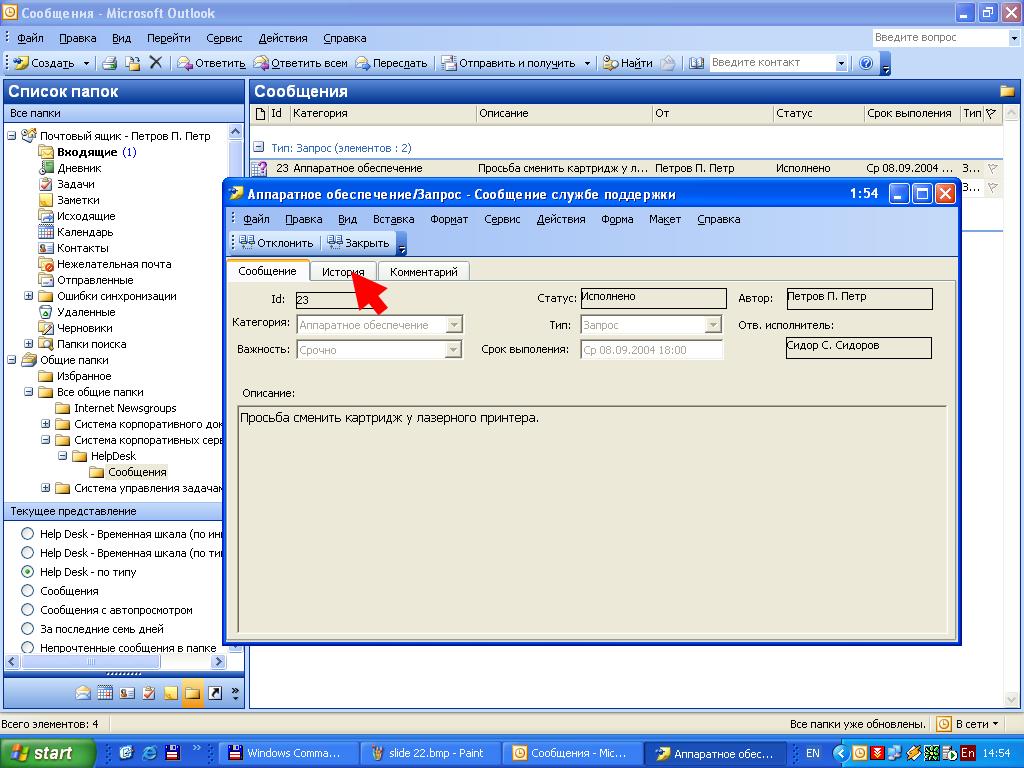
Task: Switch to Mail with the envelope navigation icon
Action: [83, 693]
